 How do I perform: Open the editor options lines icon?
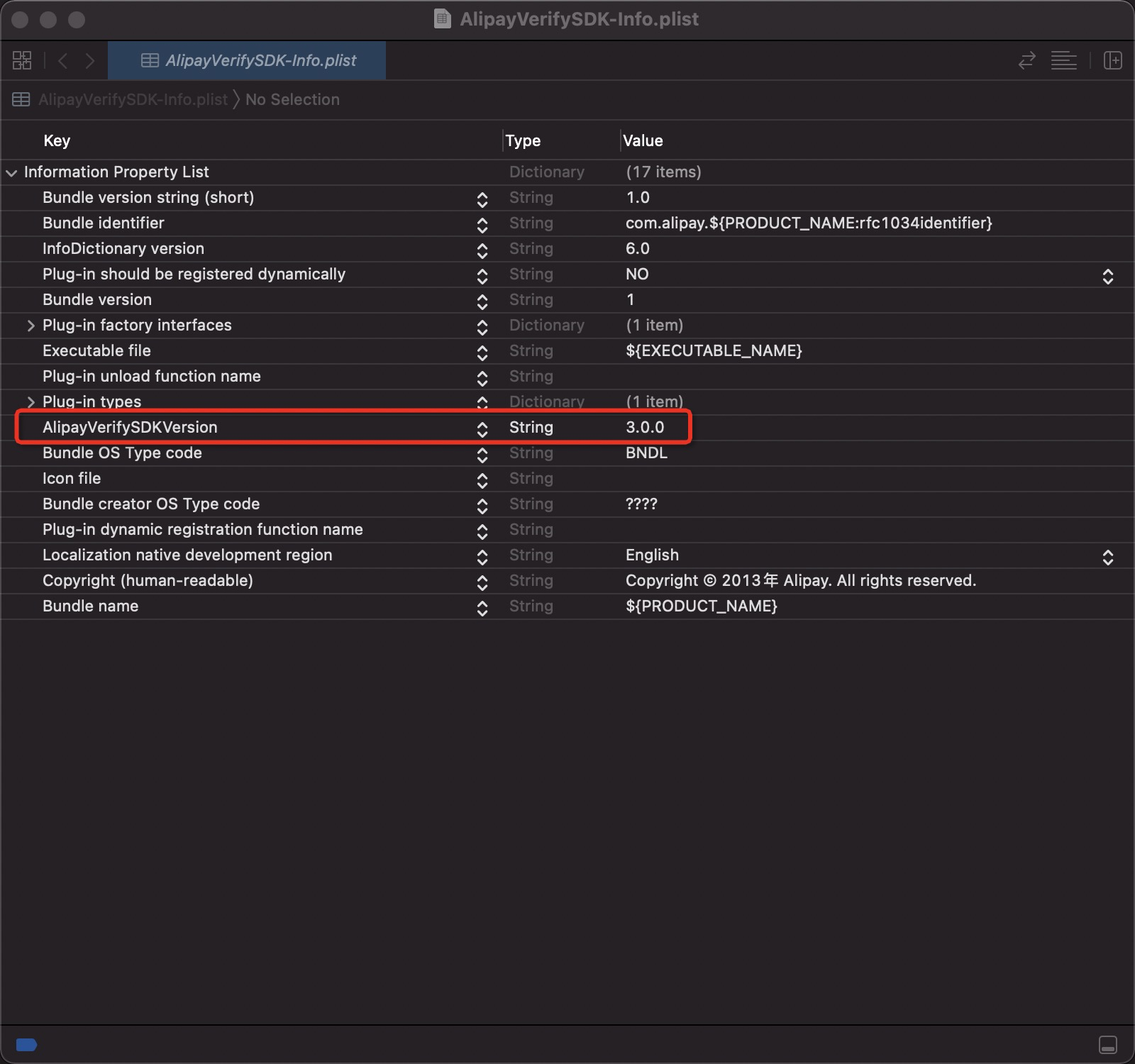tap(1063, 60)
